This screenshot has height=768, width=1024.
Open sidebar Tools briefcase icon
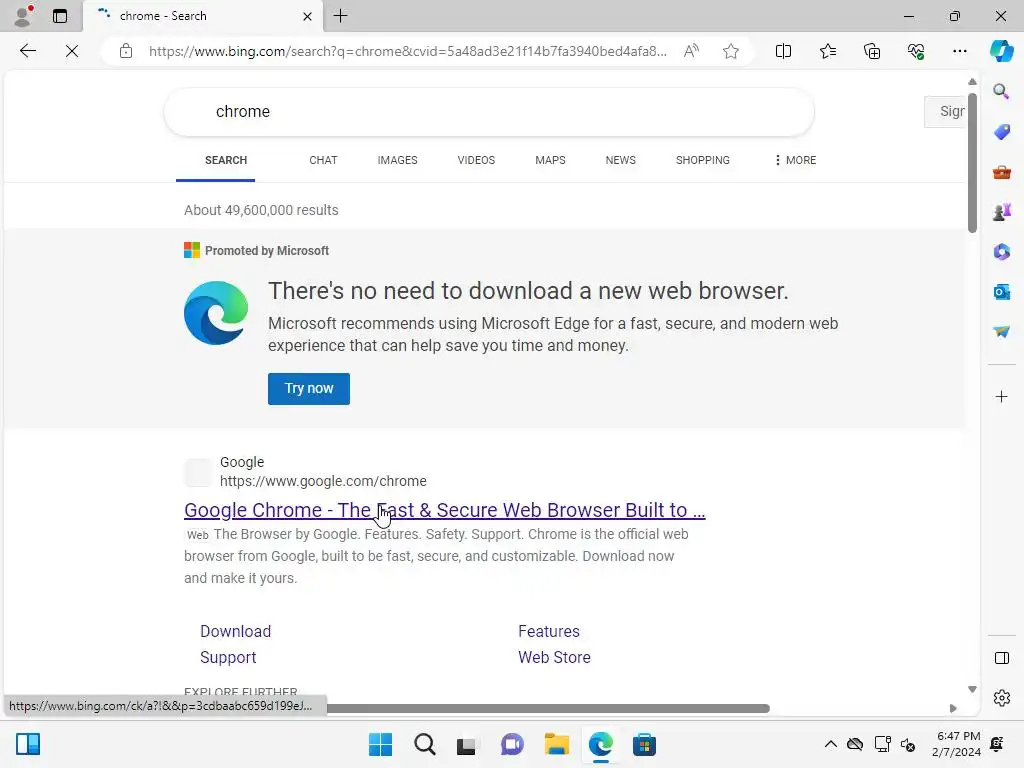[x=1001, y=172]
